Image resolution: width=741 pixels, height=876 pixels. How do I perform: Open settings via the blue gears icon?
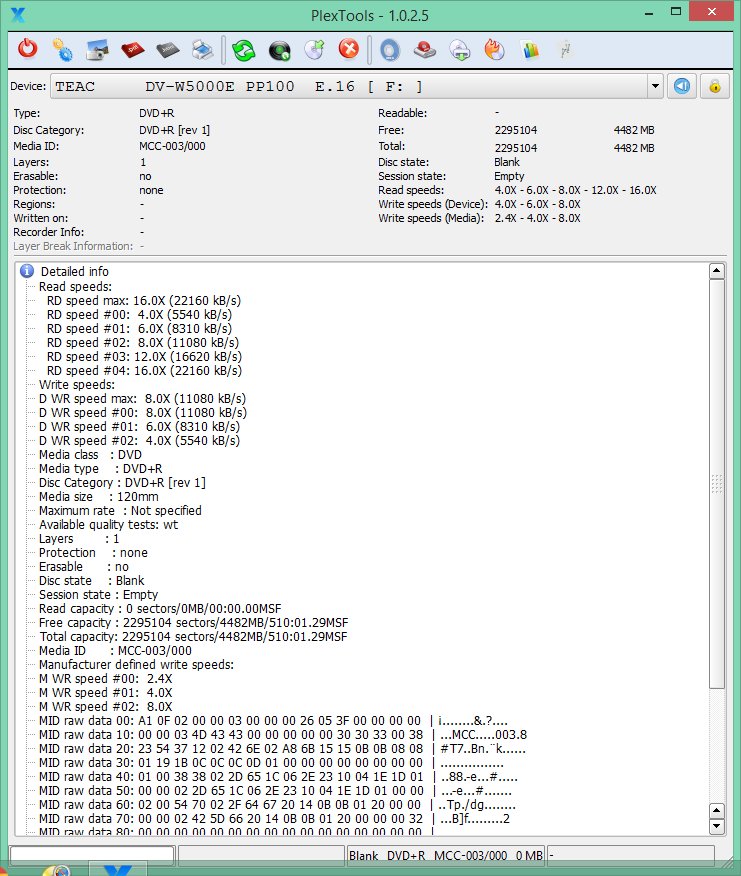coord(62,50)
